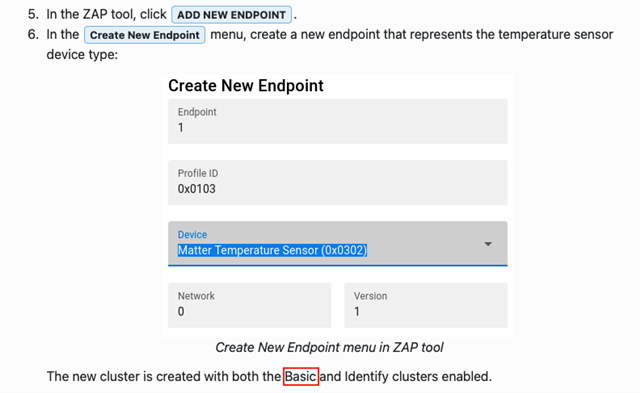The height and width of the screenshot is (393, 640).
Task: Focus the Network input field
Action: pos(249,305)
